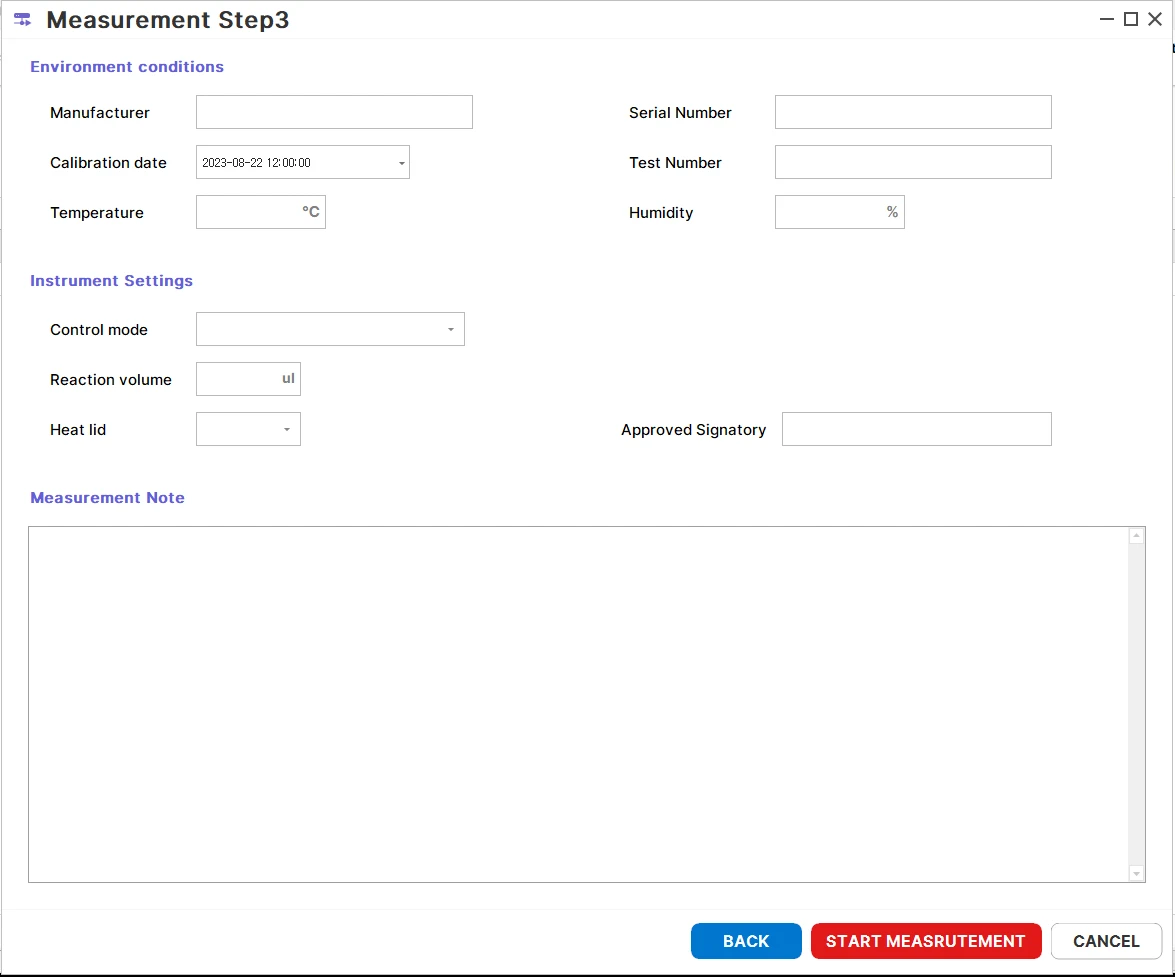1175x977 pixels.
Task: Close the Measurement Step3 window
Action: [1155, 19]
